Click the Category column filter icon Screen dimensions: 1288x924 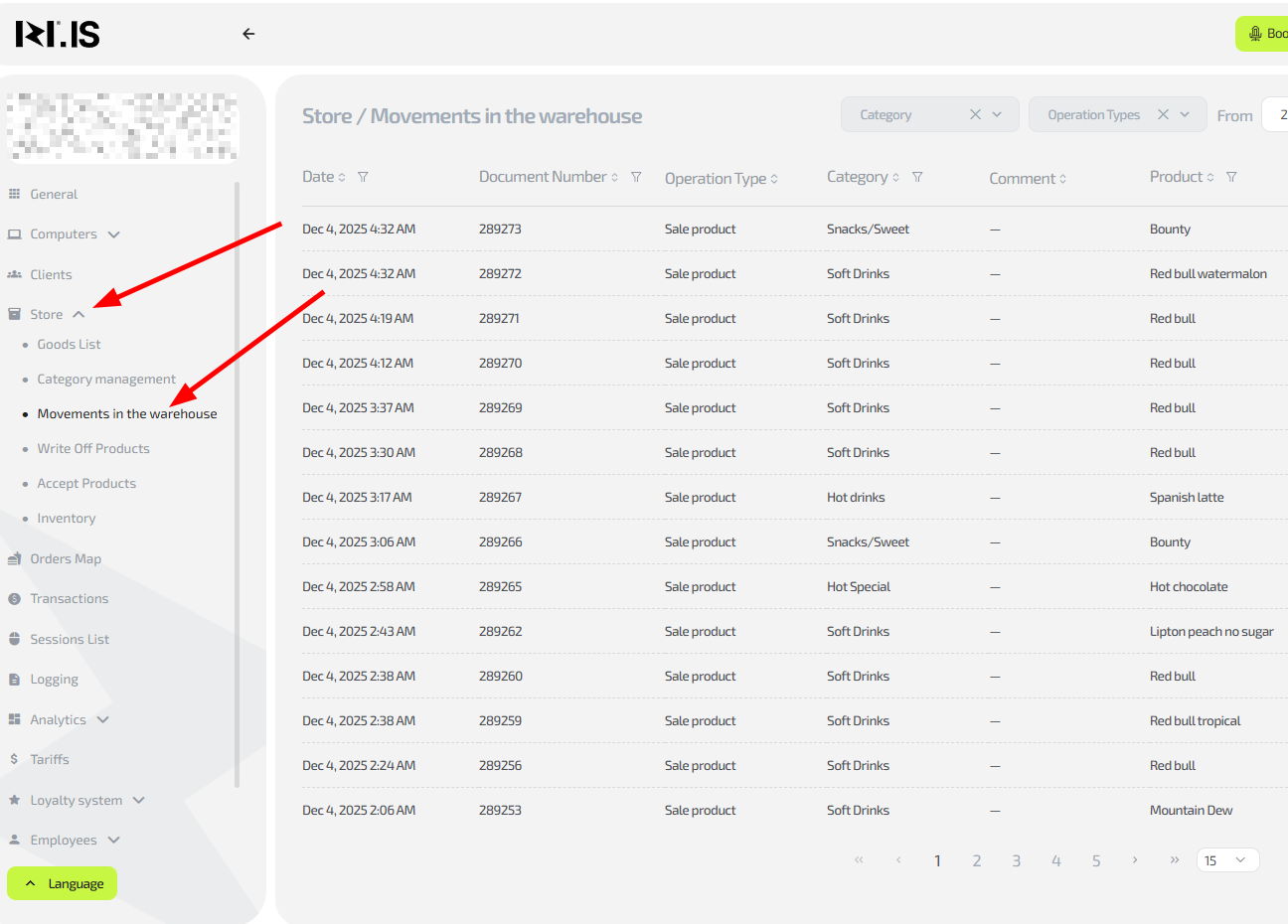917,177
